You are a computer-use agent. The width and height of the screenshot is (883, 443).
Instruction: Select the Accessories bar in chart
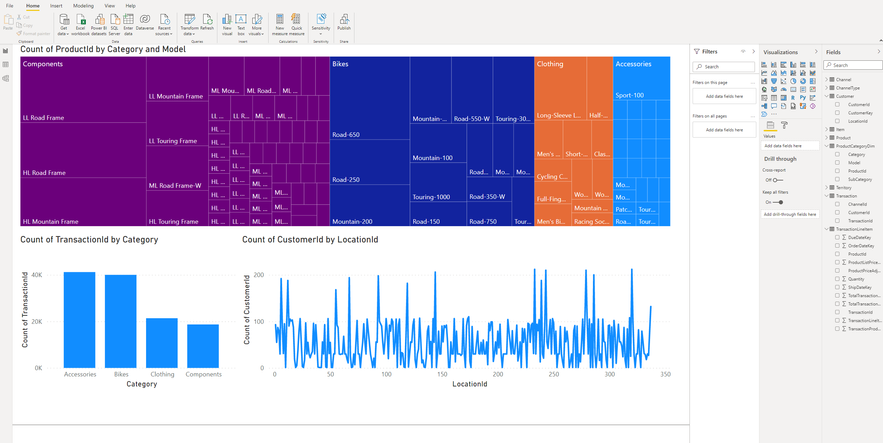tap(79, 320)
